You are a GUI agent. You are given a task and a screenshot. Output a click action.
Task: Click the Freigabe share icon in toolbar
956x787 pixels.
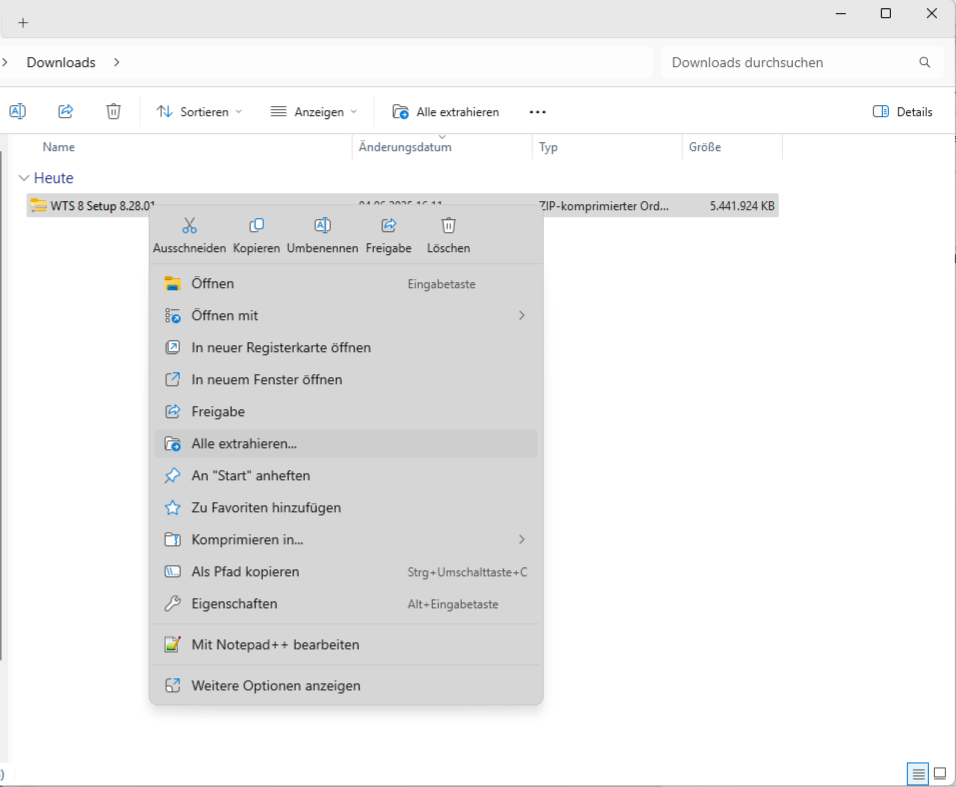(x=66, y=112)
